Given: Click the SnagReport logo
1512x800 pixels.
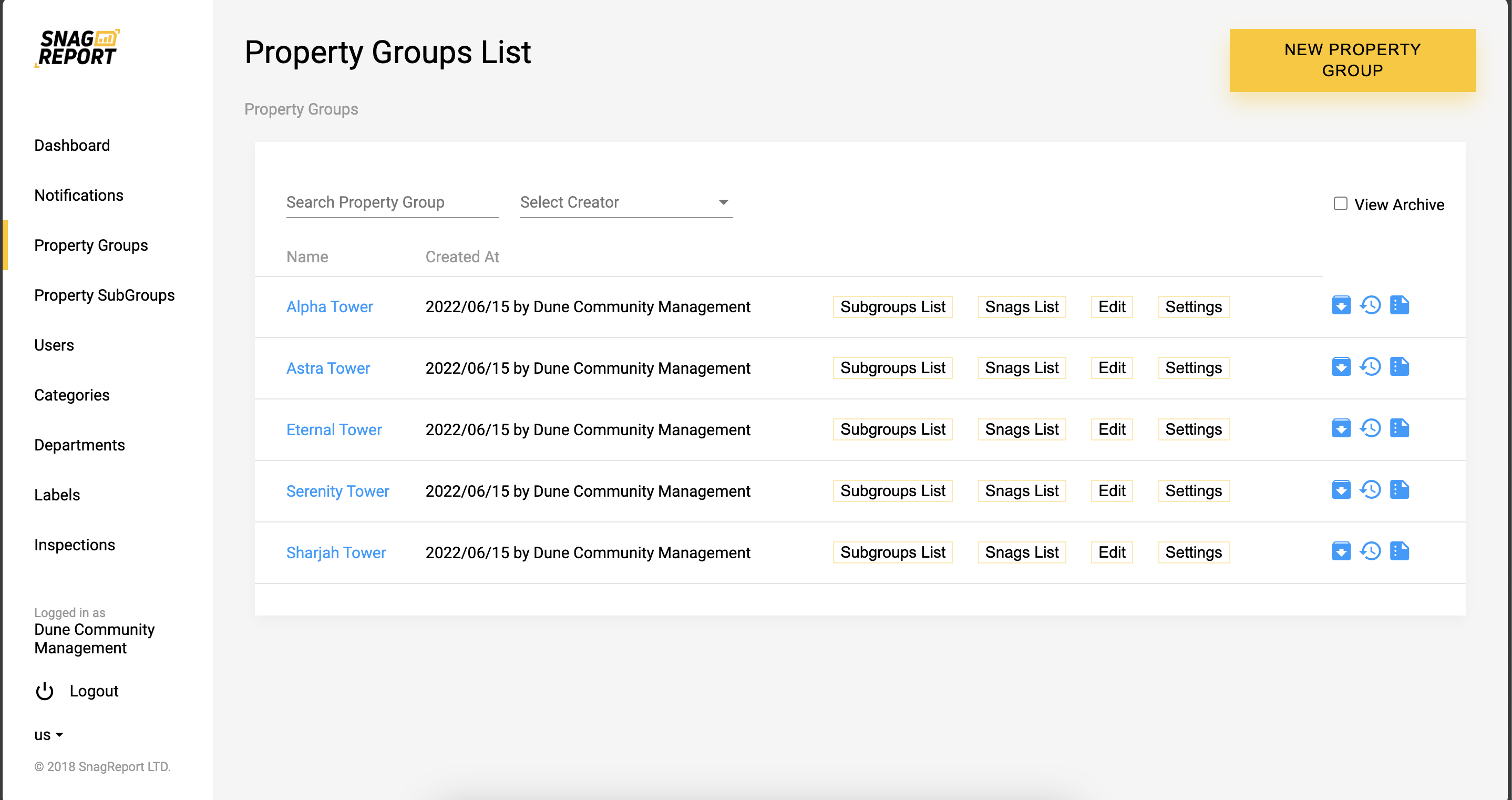Looking at the screenshot, I should pos(77,48).
